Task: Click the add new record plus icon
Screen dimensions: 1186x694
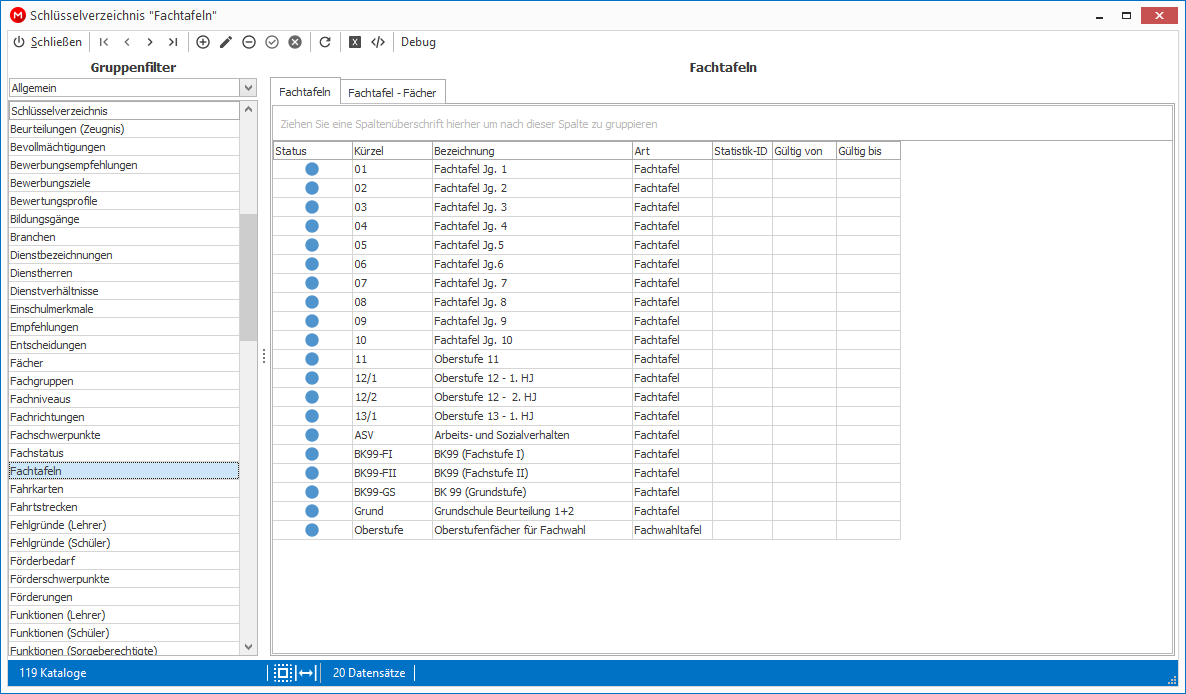Action: click(203, 42)
